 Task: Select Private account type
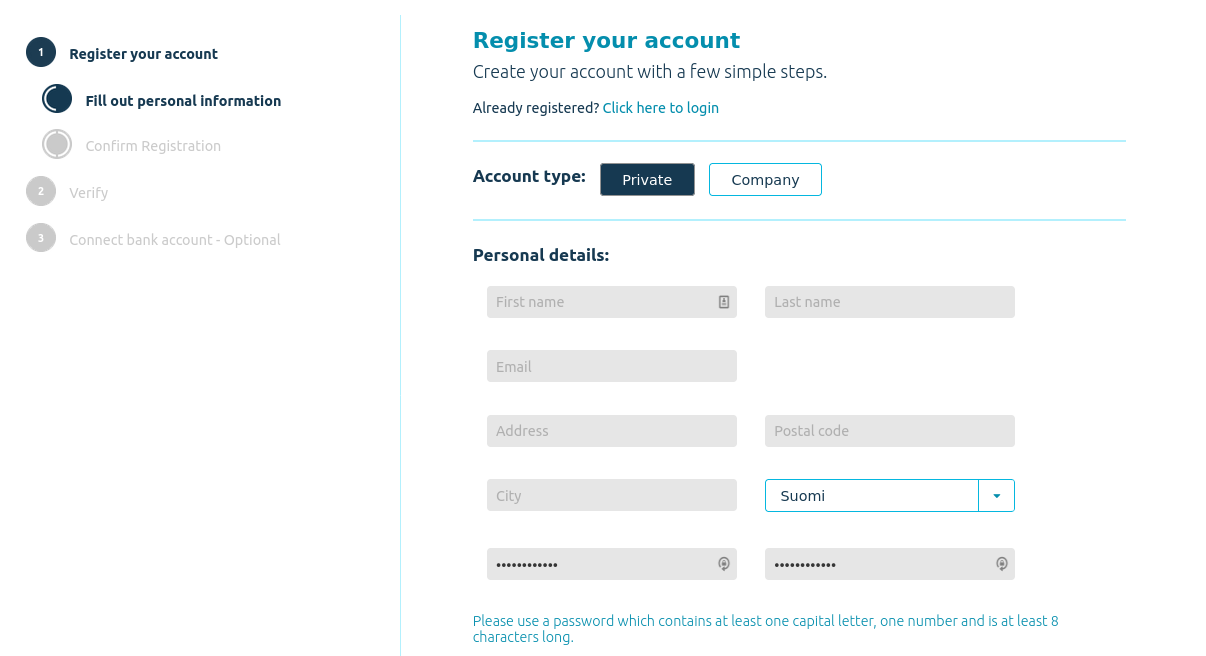point(647,180)
